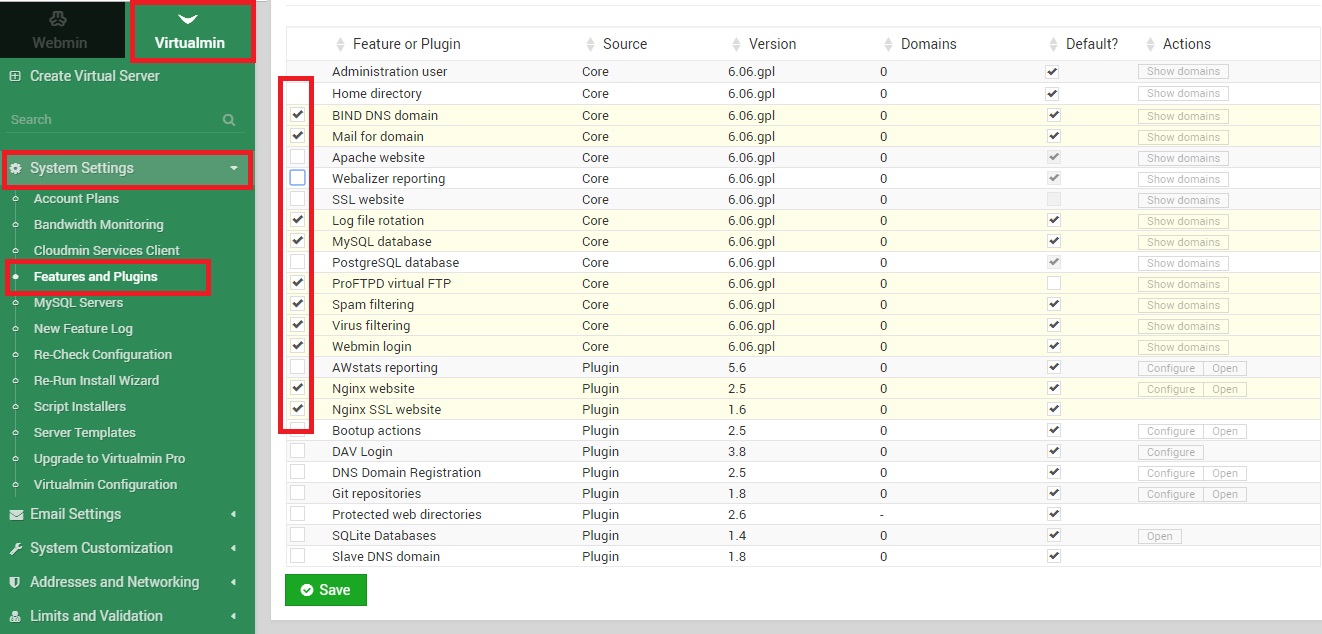This screenshot has height=634, width=1322.
Task: Open MySQL Servers
Action: click(78, 302)
